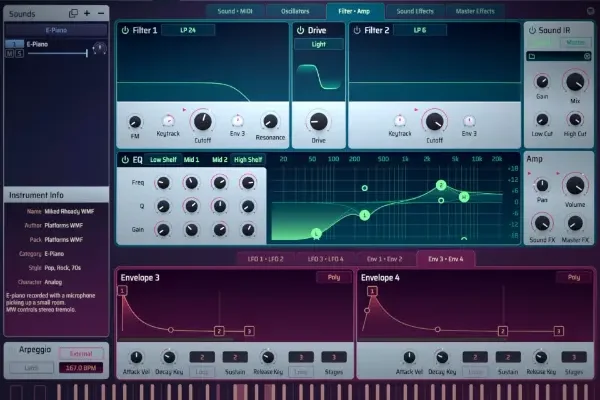Solo the E-Piano sound

20,54
